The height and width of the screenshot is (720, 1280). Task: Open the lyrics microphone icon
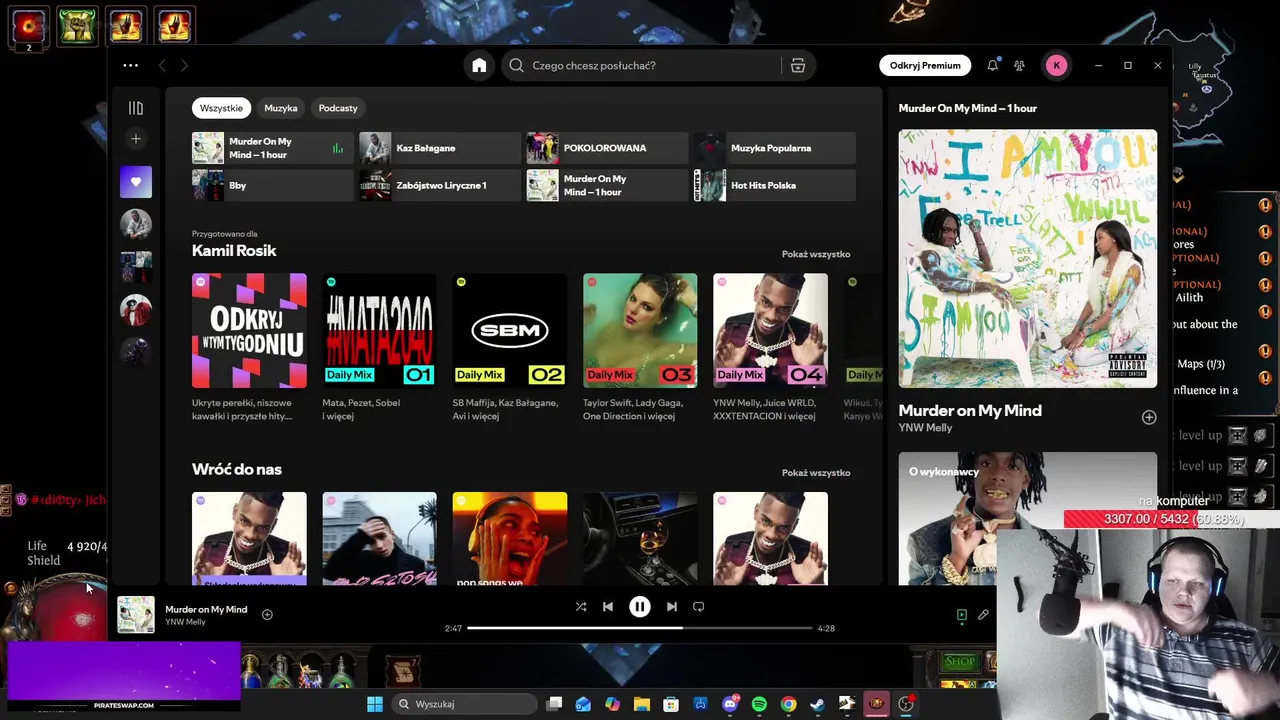983,615
